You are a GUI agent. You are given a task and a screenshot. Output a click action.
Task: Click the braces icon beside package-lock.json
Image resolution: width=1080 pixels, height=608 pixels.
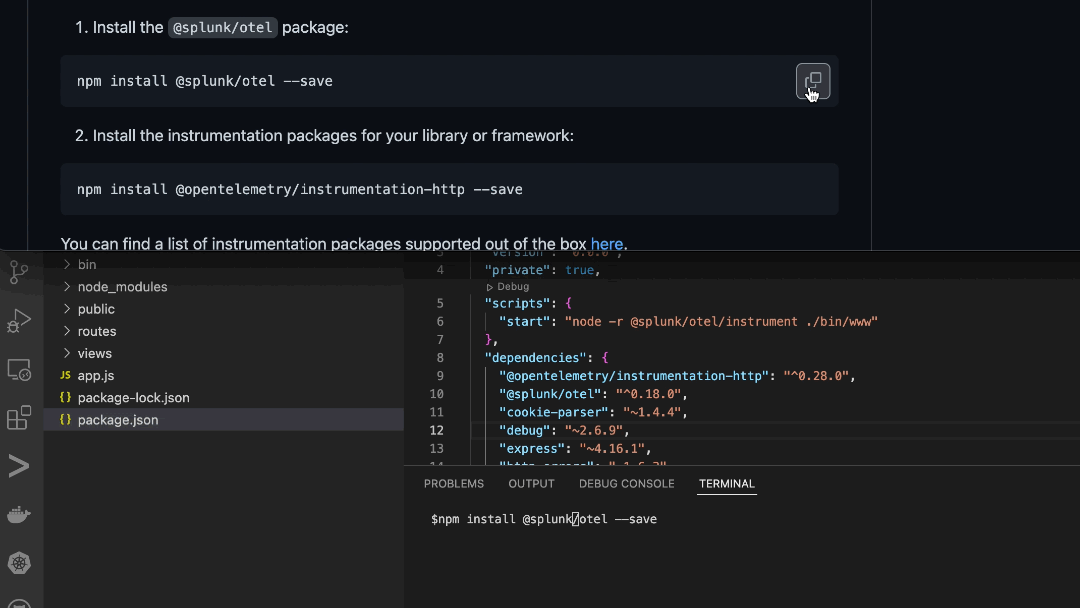(x=64, y=397)
